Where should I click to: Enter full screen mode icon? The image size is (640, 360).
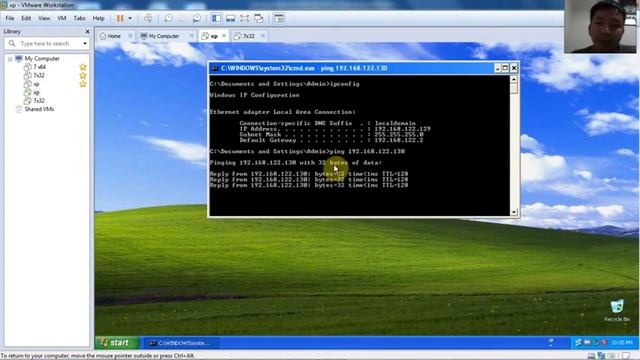tap(244, 18)
